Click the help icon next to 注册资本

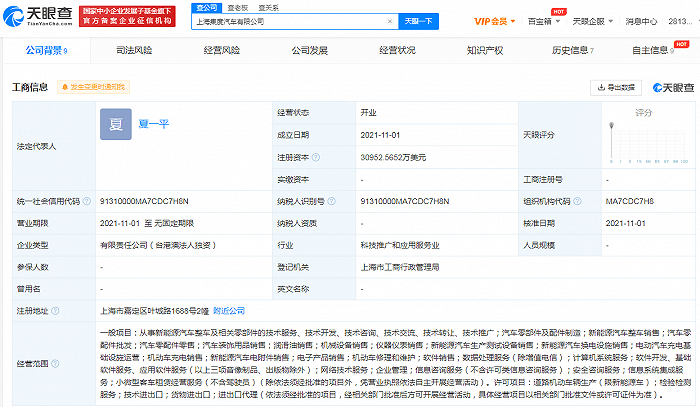pos(316,157)
